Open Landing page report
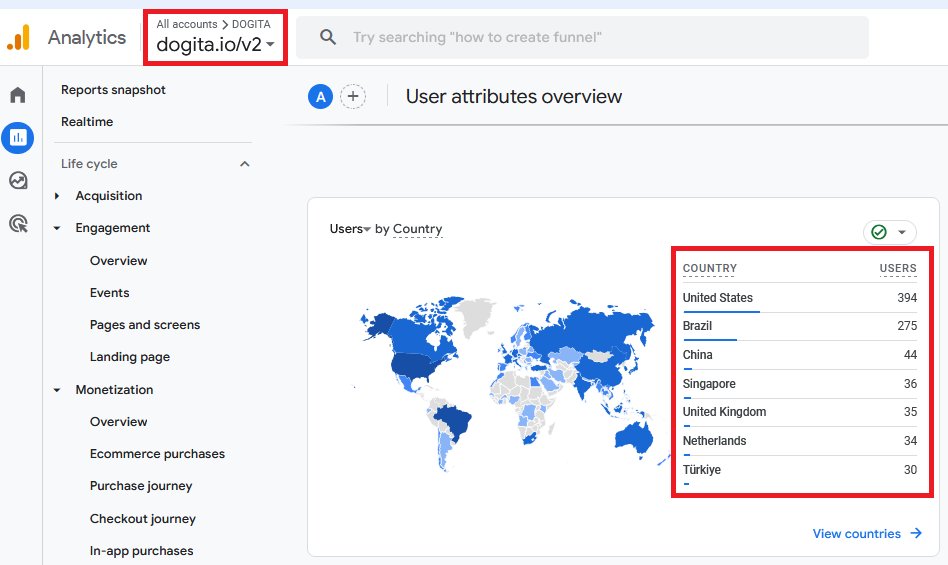948x565 pixels. click(x=130, y=357)
